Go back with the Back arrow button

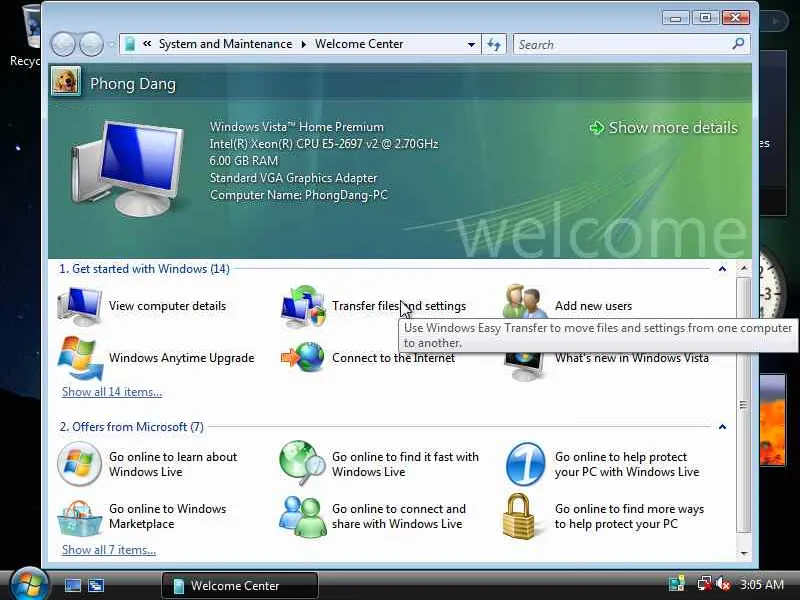[x=63, y=44]
